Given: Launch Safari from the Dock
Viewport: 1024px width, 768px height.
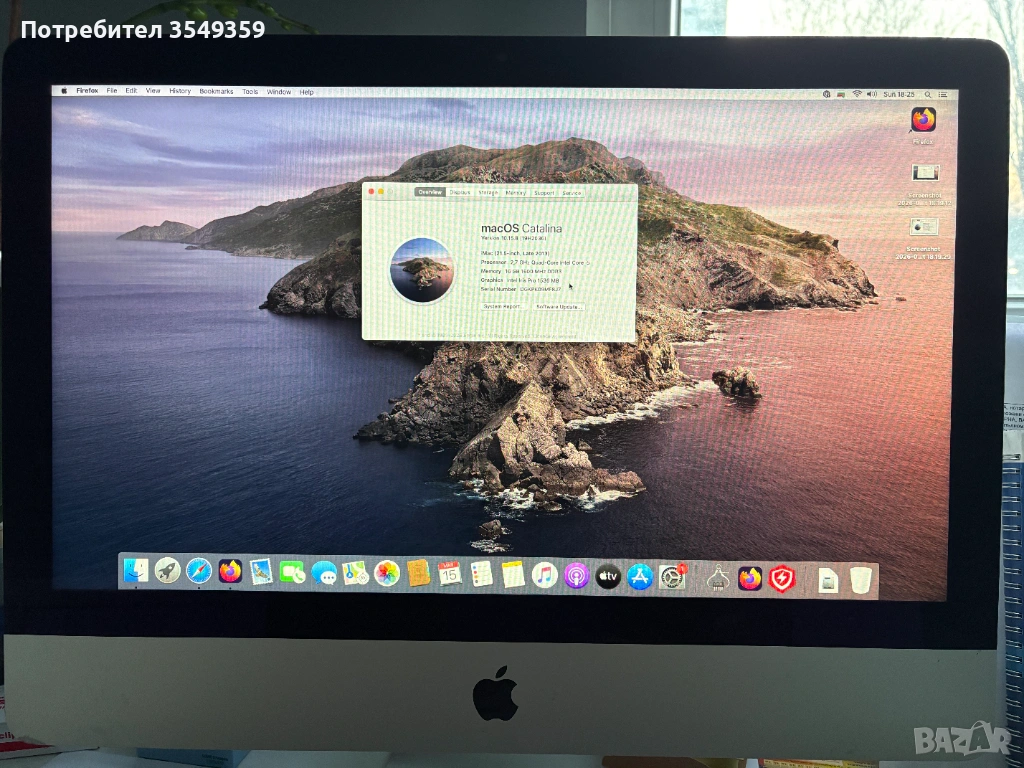Looking at the screenshot, I should [x=199, y=571].
